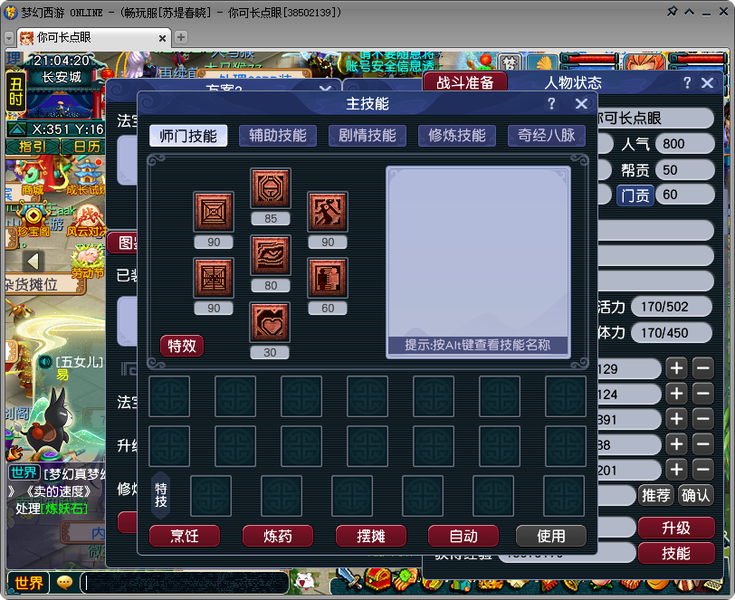Image resolution: width=735 pixels, height=600 pixels.
Task: Click the 技能 button in character panel
Action: [x=676, y=554]
